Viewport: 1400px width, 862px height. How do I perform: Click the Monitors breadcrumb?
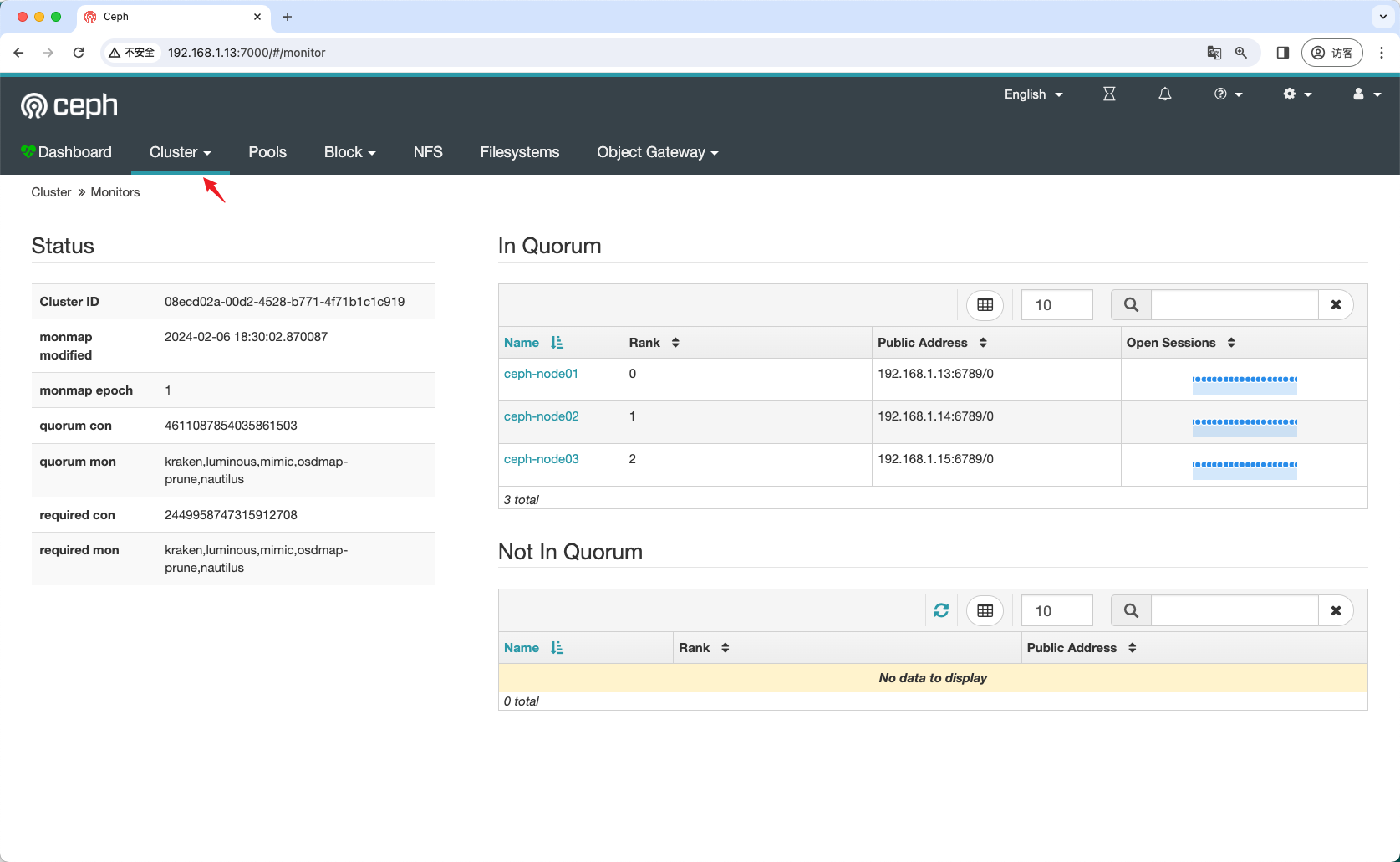(115, 192)
